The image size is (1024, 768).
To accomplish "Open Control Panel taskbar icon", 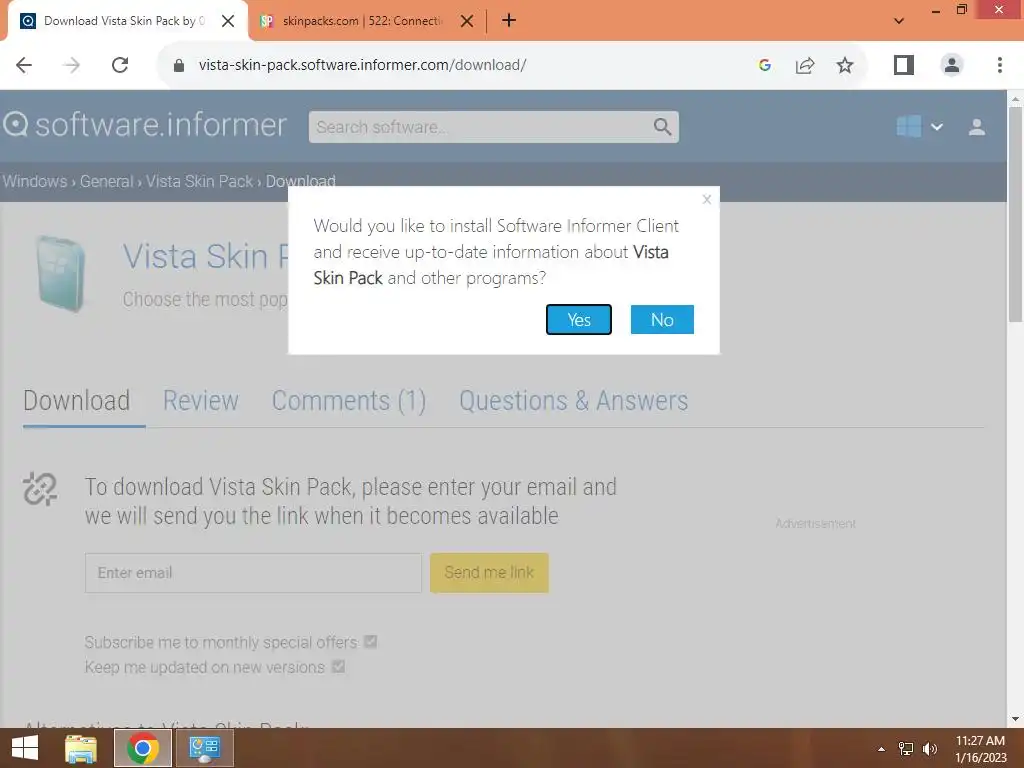I will 204,748.
